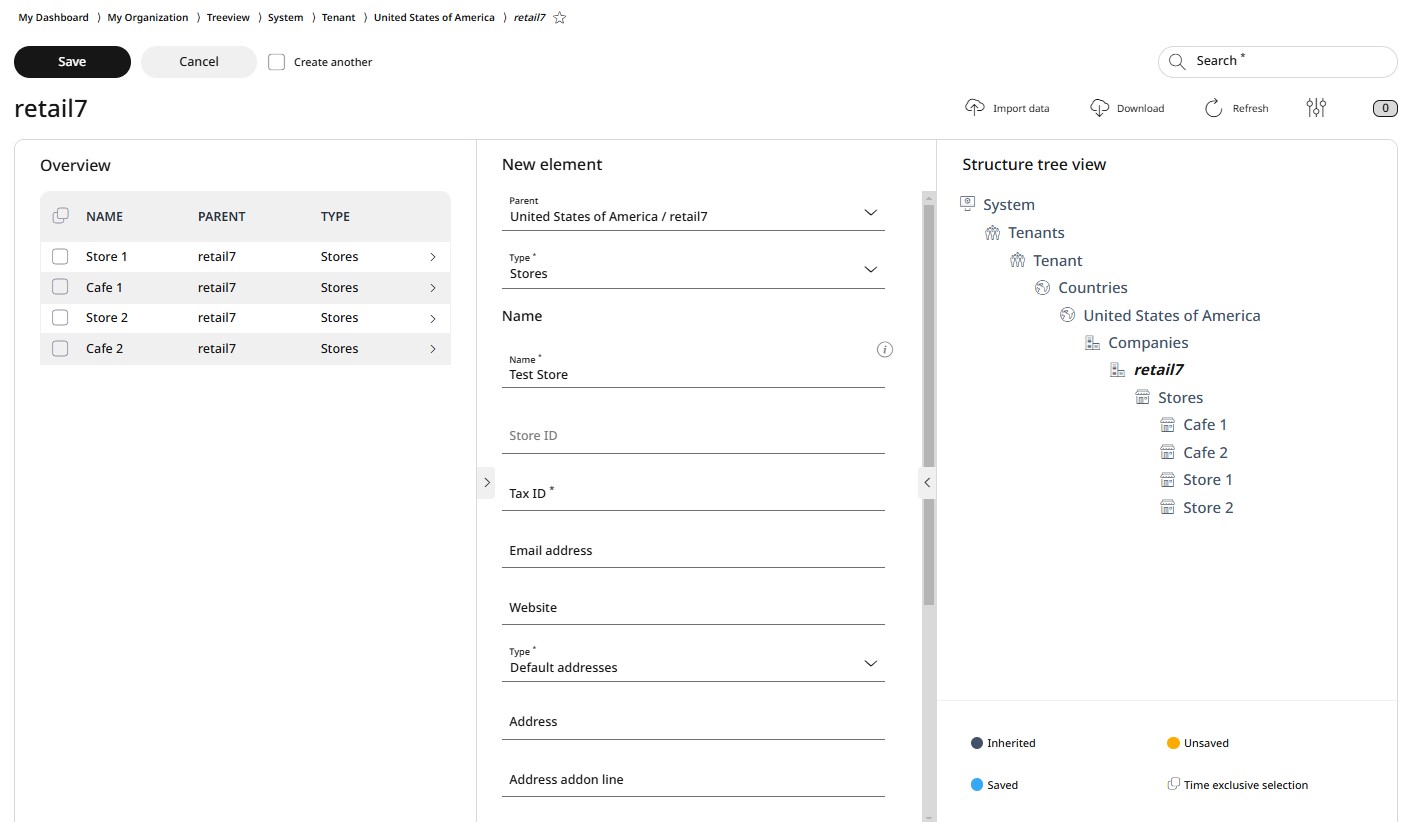This screenshot has height=822, width=1407.
Task: Click the Inherited dark color dot
Action: pos(977,743)
